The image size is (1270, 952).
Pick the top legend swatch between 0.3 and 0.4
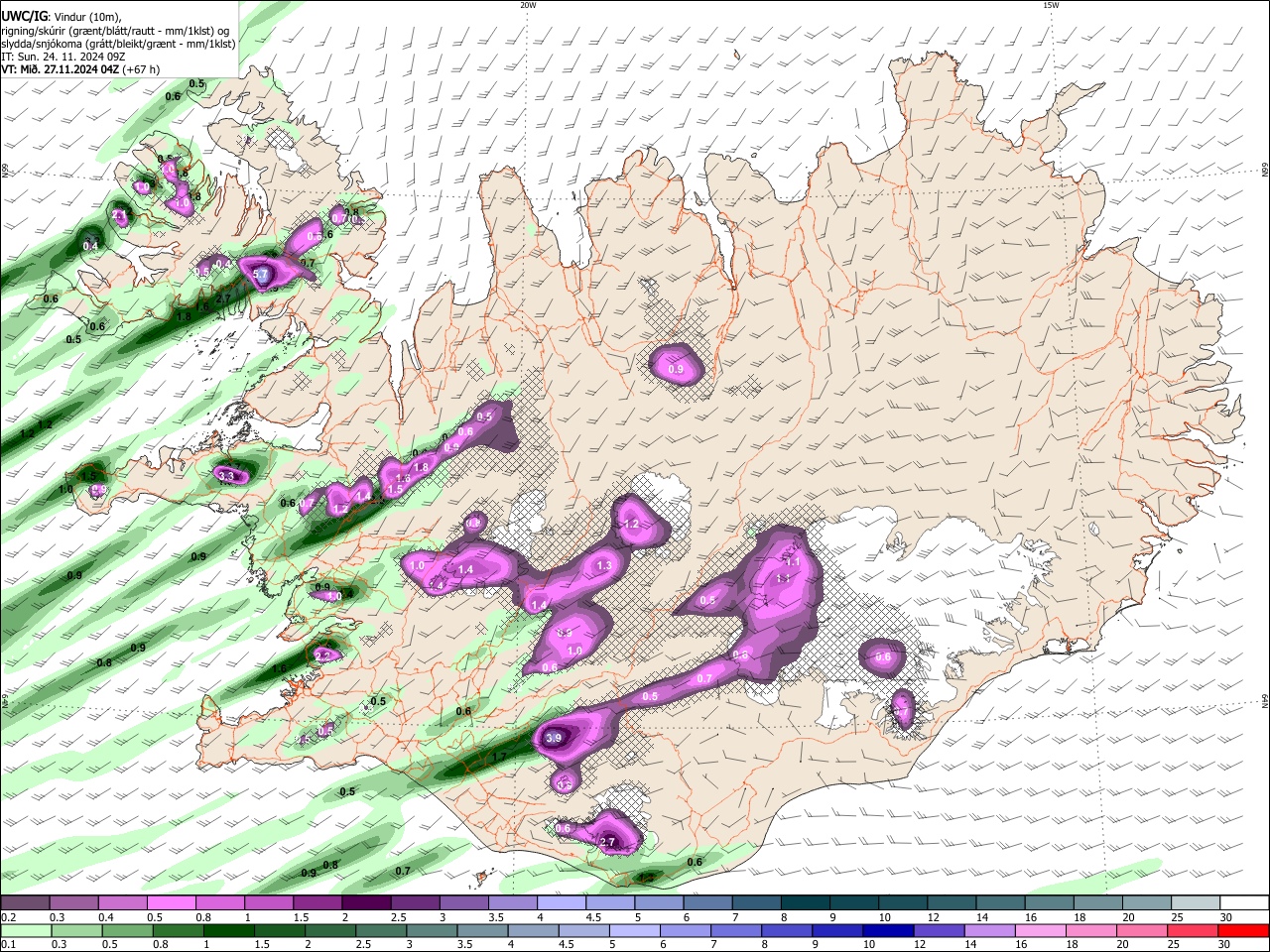(73, 903)
